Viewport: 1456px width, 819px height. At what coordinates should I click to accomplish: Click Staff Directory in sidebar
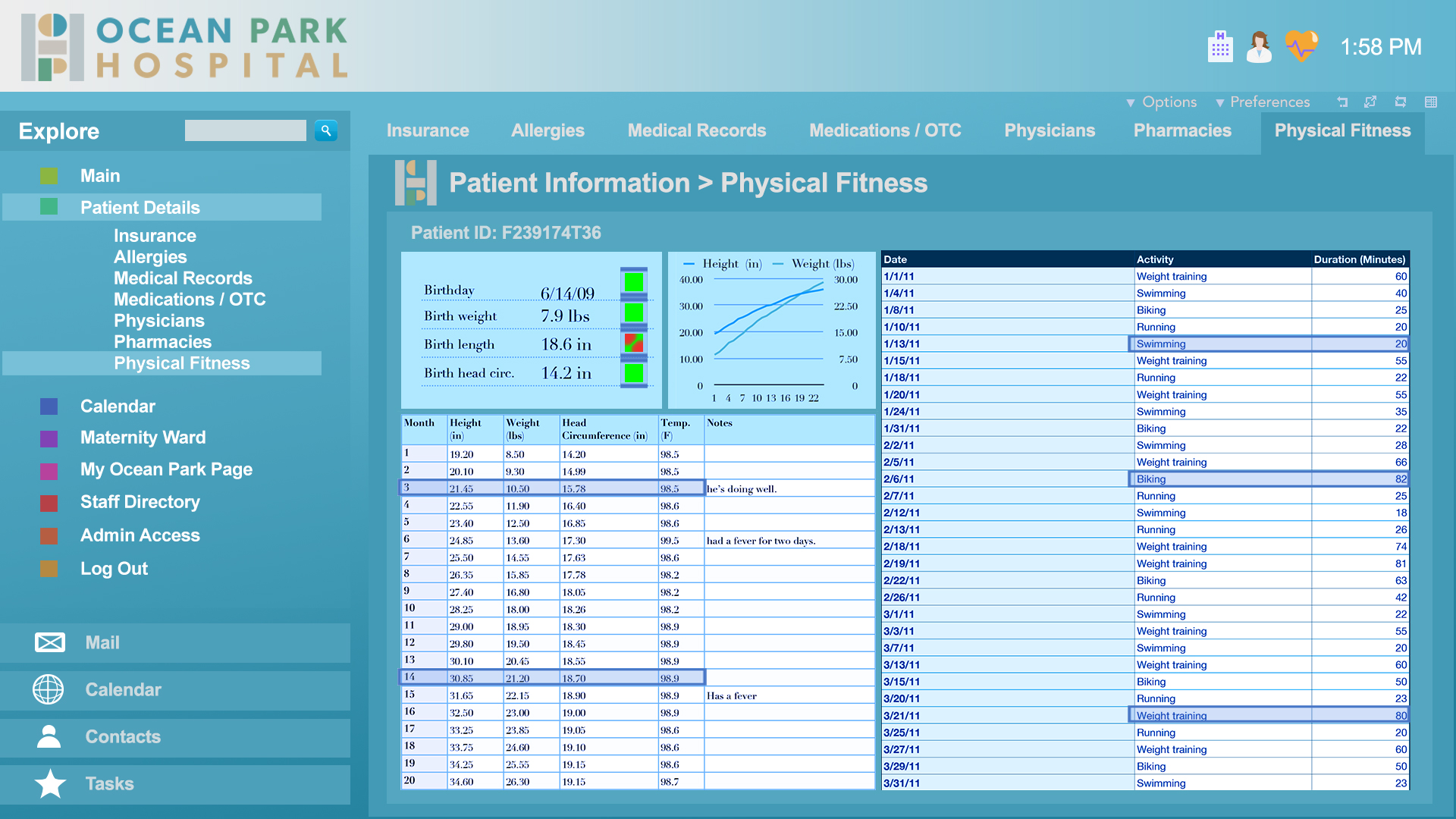tap(140, 502)
